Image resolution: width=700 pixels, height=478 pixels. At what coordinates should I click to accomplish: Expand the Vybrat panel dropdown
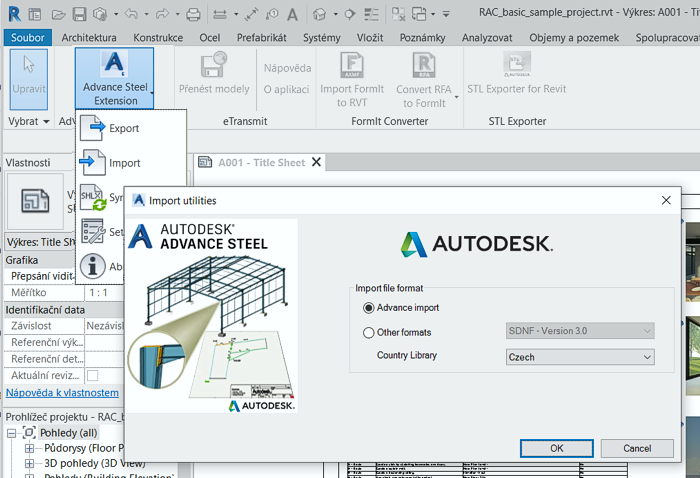29,121
